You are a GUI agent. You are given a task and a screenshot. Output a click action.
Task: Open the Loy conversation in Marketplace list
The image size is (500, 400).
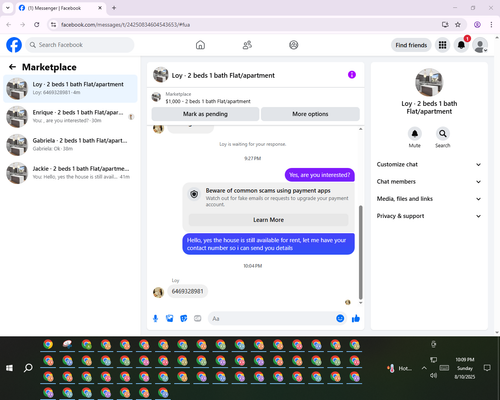(x=70, y=88)
